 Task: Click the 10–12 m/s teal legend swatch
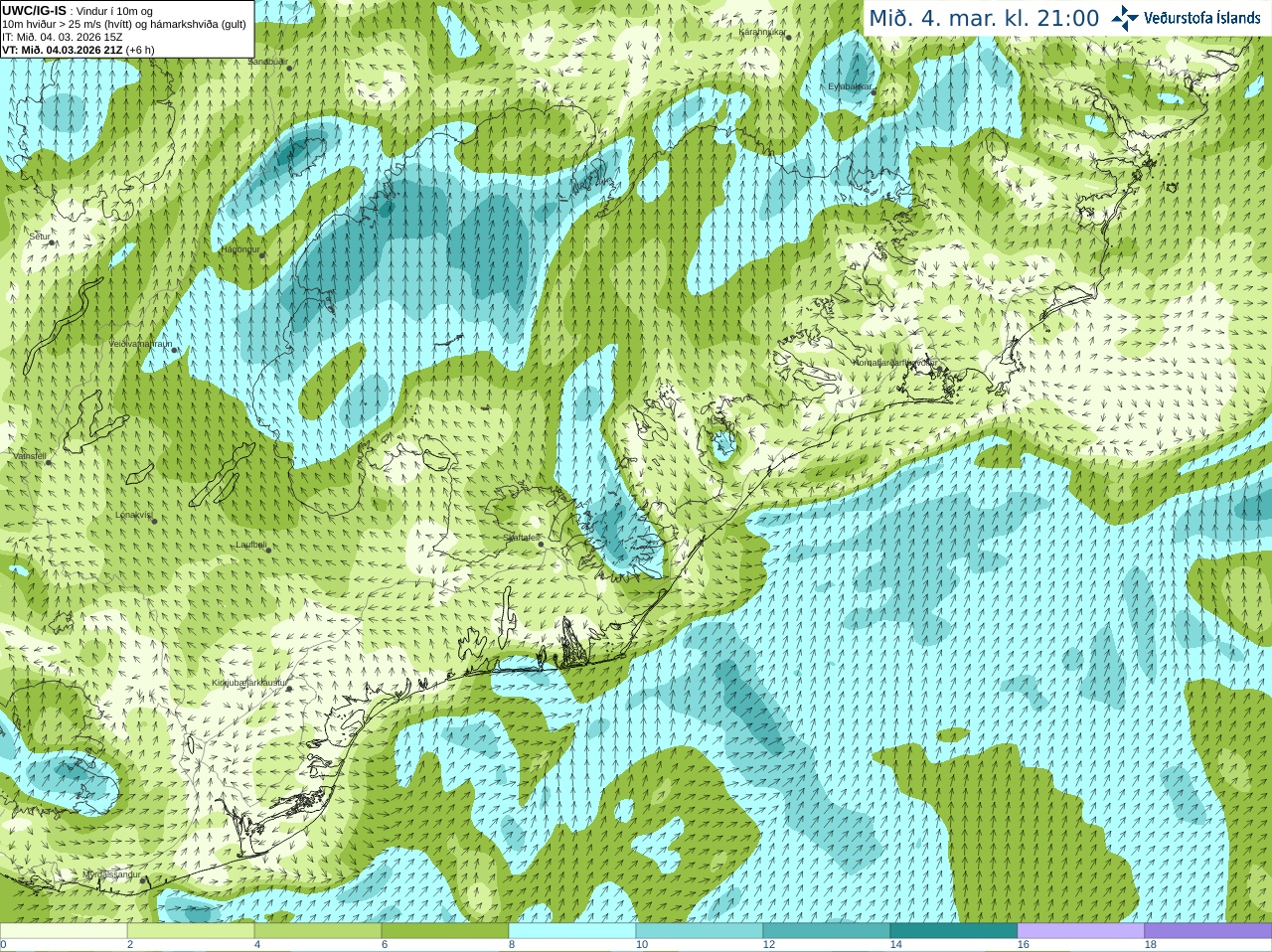(700, 931)
